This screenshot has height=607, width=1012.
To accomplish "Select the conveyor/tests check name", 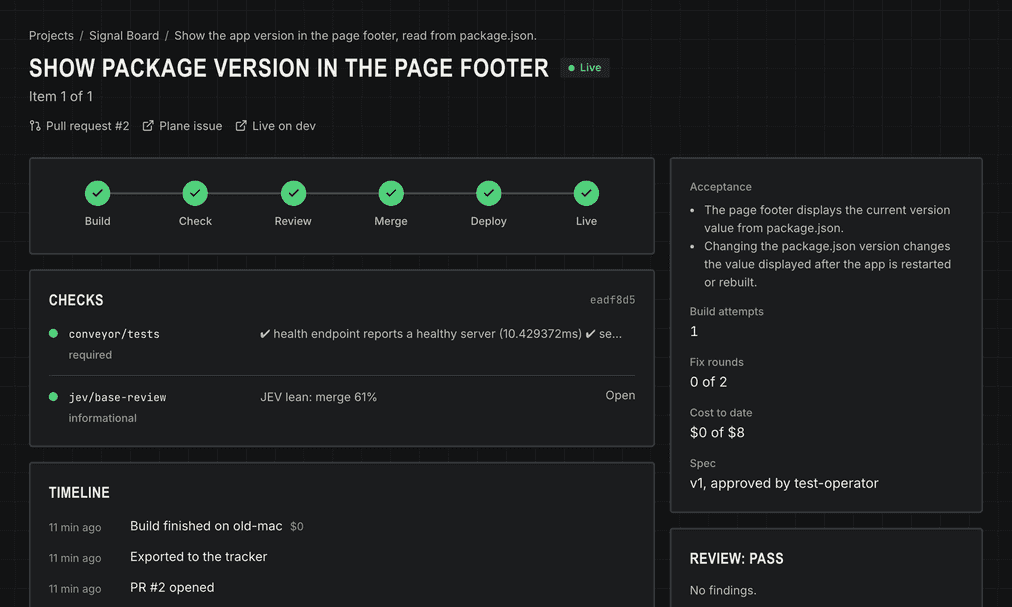I will coord(114,334).
